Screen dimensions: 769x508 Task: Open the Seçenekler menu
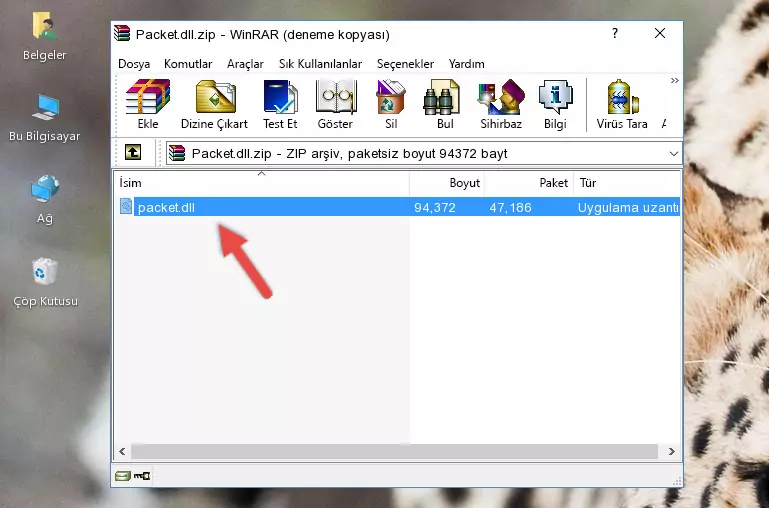click(405, 64)
